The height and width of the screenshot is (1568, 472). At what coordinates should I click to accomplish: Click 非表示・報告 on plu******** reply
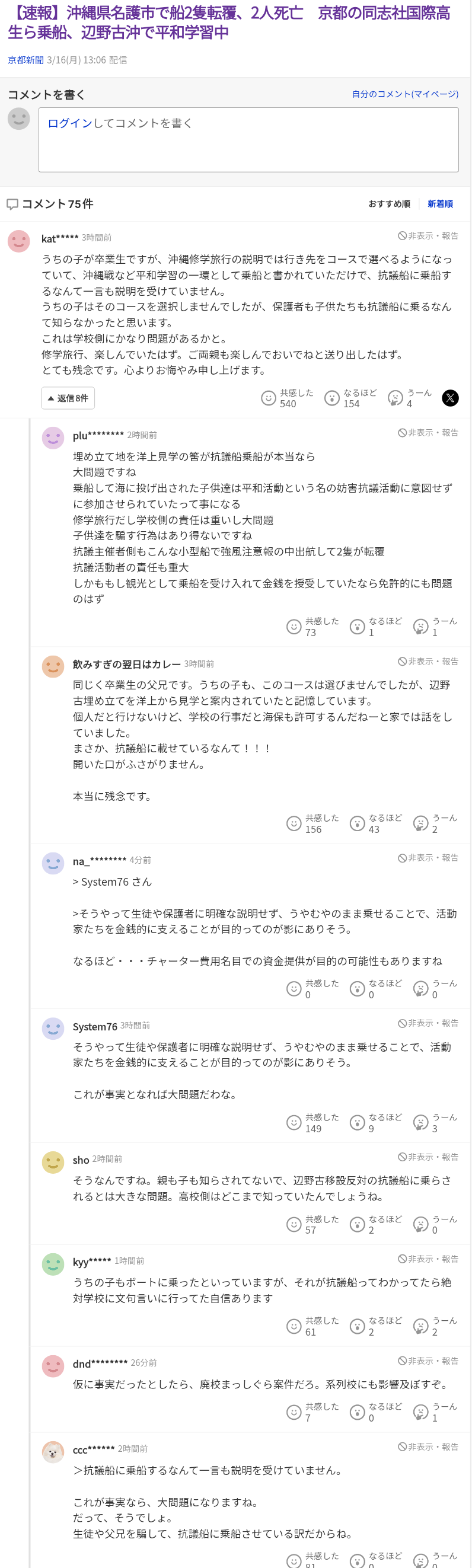(x=428, y=433)
